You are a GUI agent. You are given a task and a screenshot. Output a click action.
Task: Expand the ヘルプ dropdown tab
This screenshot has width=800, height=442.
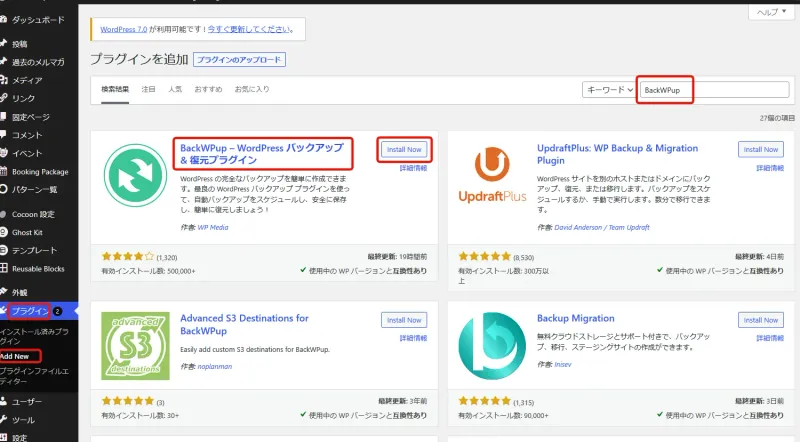771,12
